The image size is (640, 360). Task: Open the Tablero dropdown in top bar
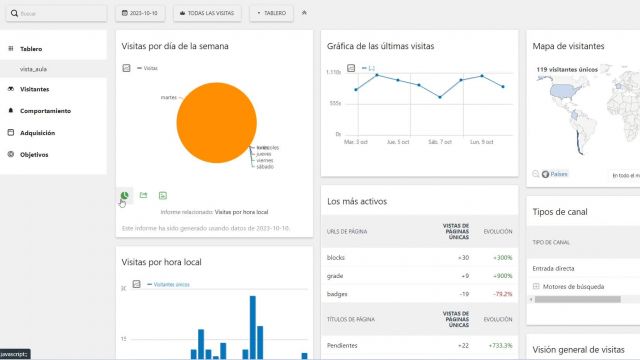271,13
